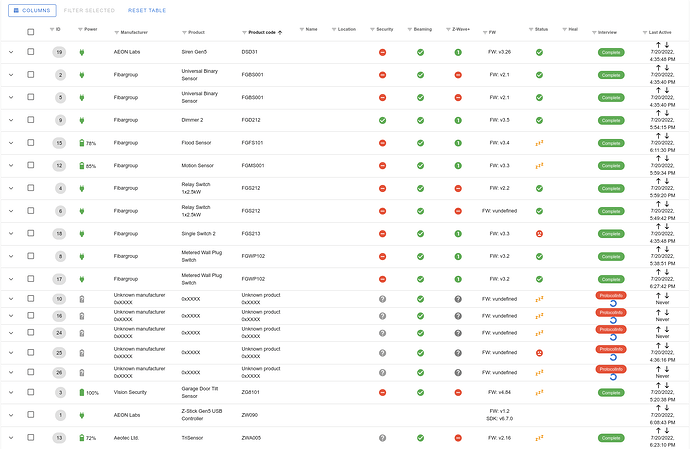Expand the TriSensor row chevron
Image resolution: width=690 pixels, height=449 pixels.
pos(11,438)
